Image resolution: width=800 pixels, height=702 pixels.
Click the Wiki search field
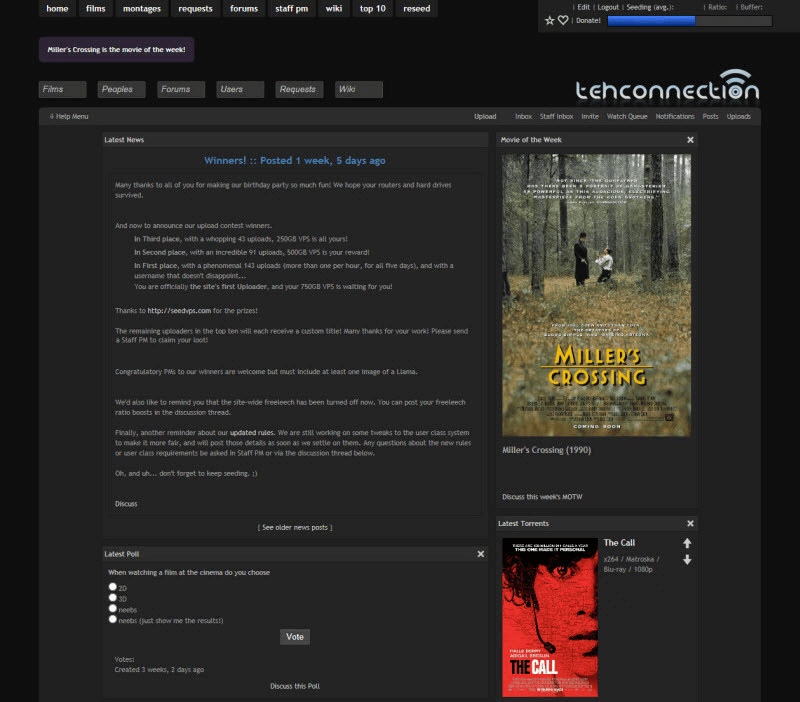click(x=359, y=89)
